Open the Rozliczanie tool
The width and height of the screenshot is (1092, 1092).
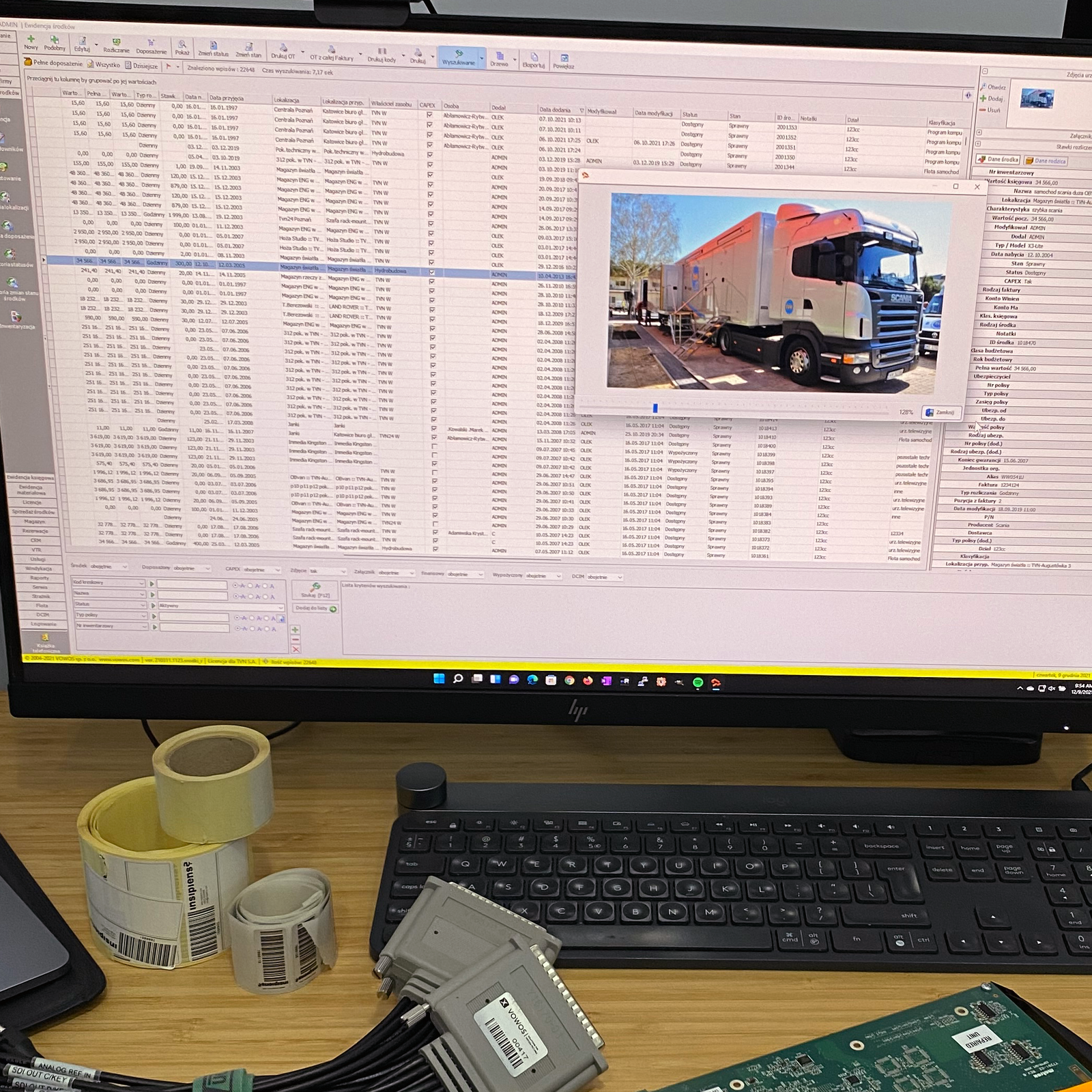pos(116,42)
